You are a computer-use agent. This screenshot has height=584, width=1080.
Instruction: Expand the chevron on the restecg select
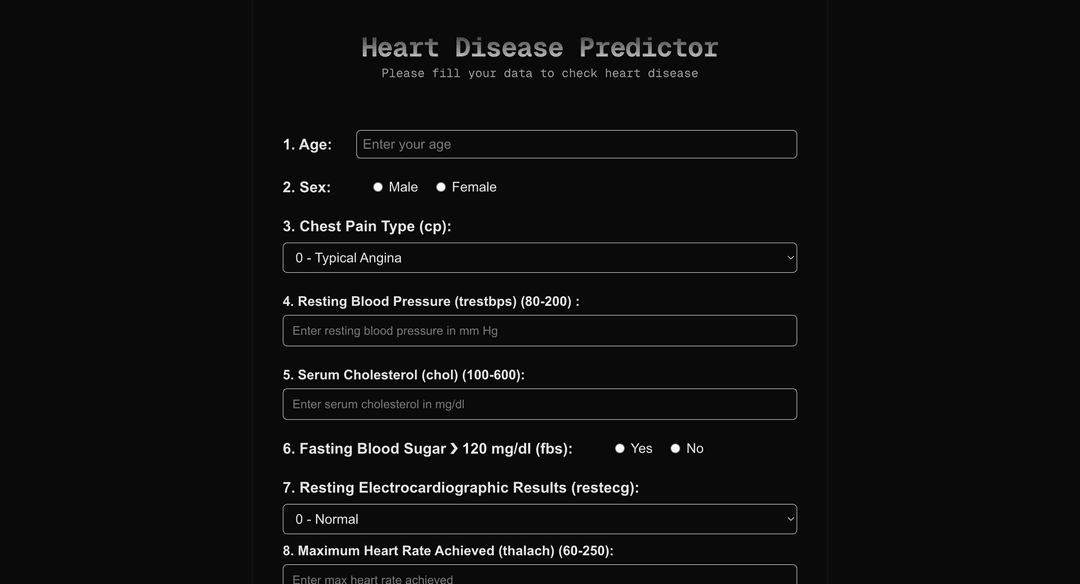786,518
